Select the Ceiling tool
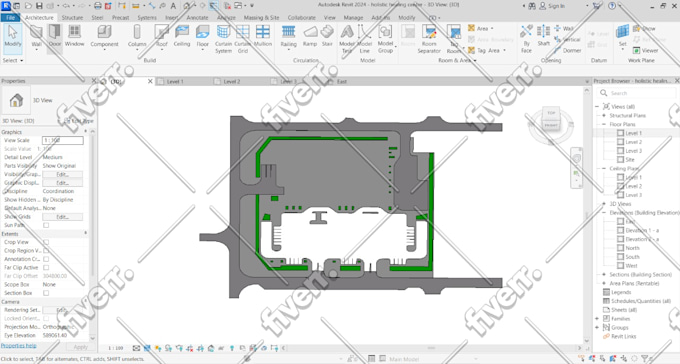The image size is (680, 364). (182, 36)
